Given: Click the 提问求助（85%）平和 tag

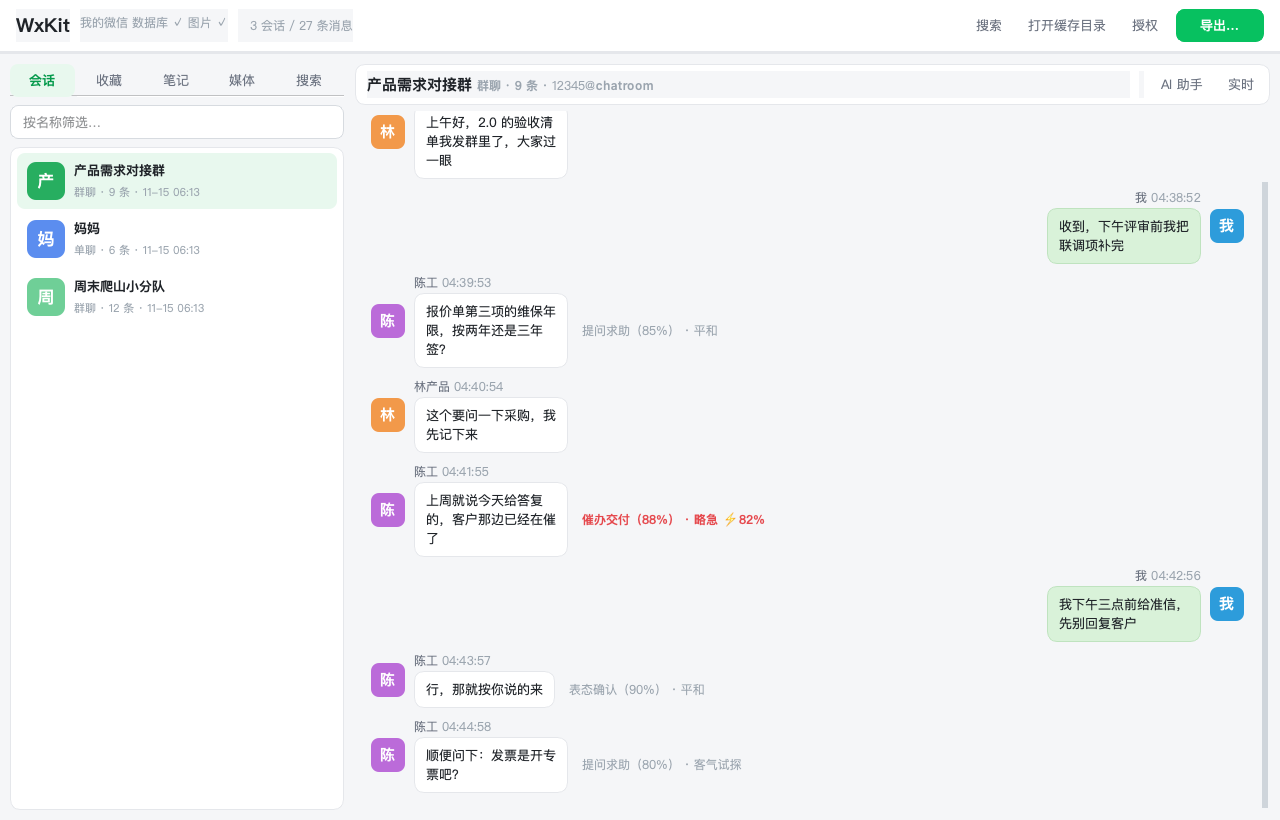Looking at the screenshot, I should 650,331.
